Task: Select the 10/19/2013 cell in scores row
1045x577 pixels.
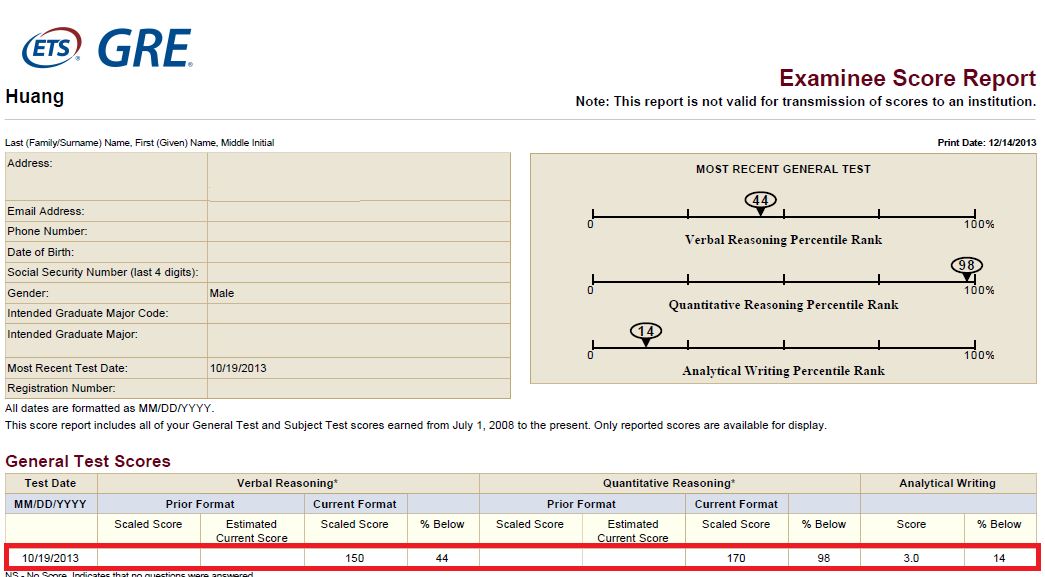Action: pyautogui.click(x=51, y=558)
